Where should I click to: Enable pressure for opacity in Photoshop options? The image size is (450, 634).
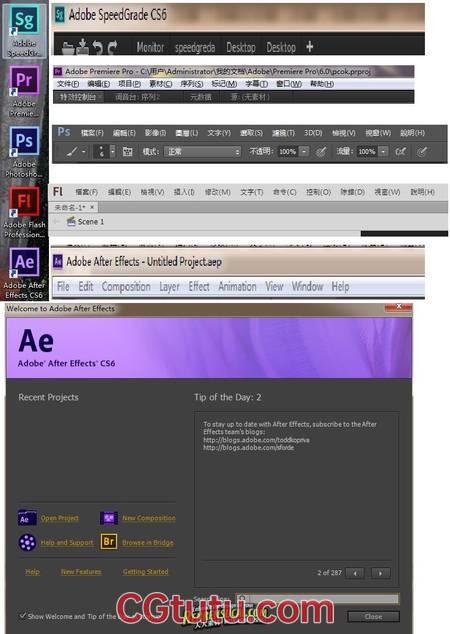pyautogui.click(x=321, y=152)
